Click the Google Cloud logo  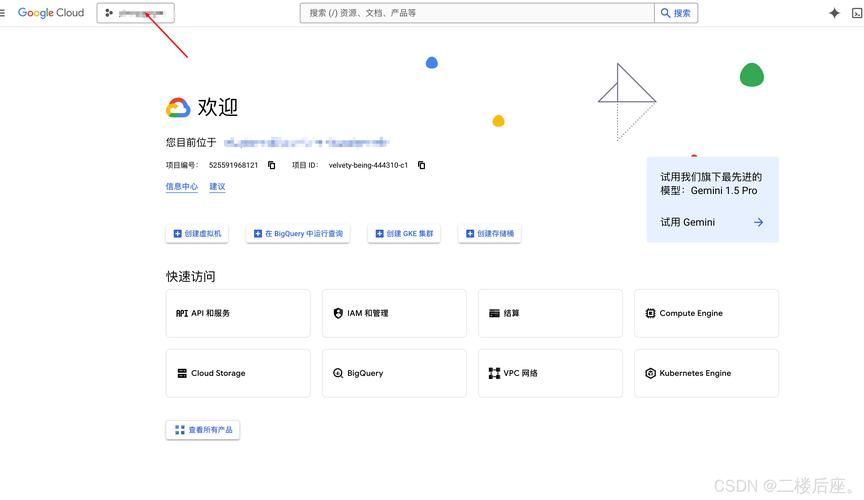pyautogui.click(x=51, y=13)
